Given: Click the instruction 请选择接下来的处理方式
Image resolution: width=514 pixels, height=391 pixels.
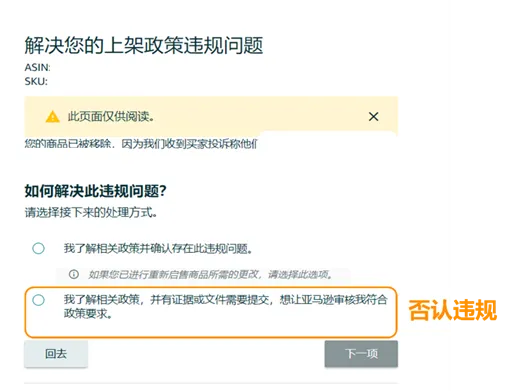Looking at the screenshot, I should point(91,212).
